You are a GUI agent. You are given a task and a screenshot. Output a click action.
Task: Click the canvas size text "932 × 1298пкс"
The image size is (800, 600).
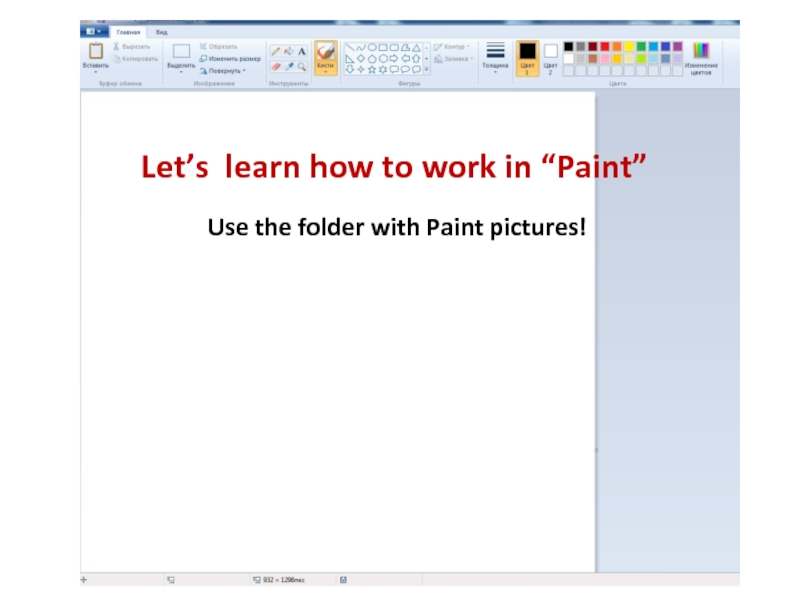(x=284, y=580)
